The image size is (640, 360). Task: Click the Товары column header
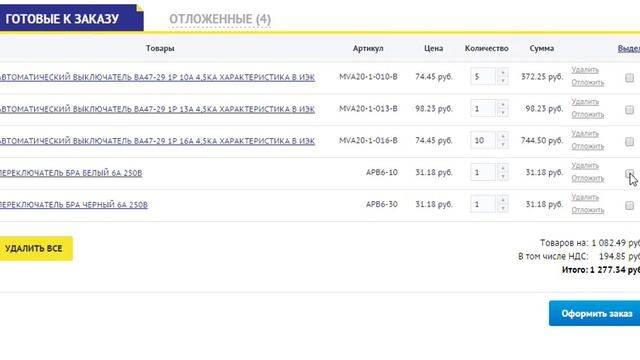click(x=160, y=48)
